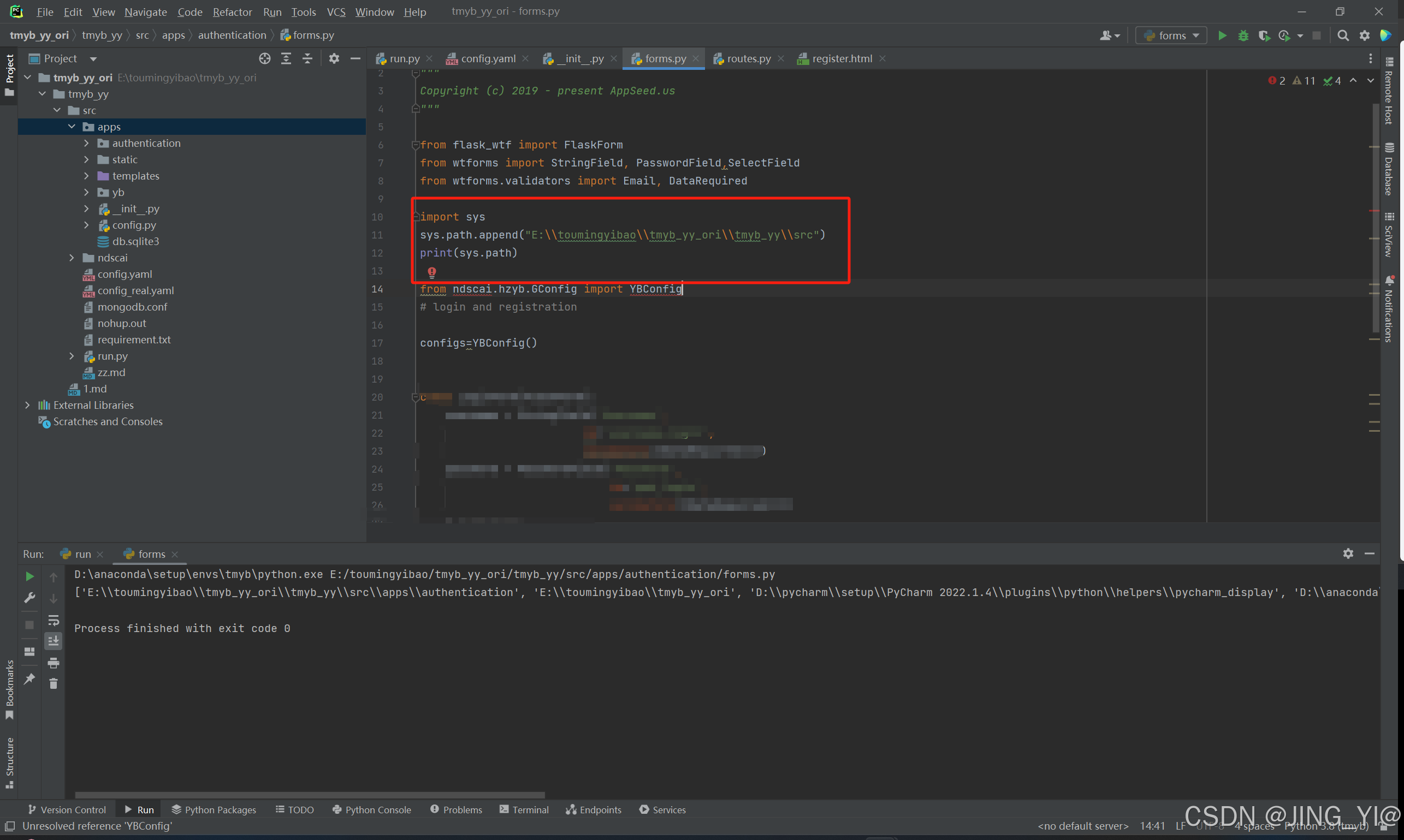Image resolution: width=1404 pixels, height=840 pixels.
Task: Collapse all in Project panel
Action: coord(307,58)
